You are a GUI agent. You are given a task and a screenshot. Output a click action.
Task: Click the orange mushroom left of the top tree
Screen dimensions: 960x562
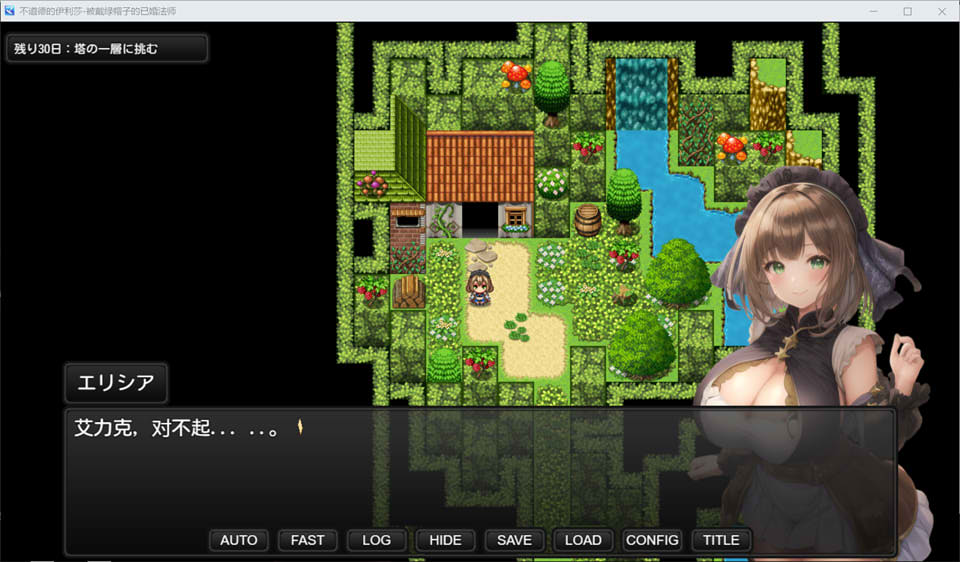[516, 75]
